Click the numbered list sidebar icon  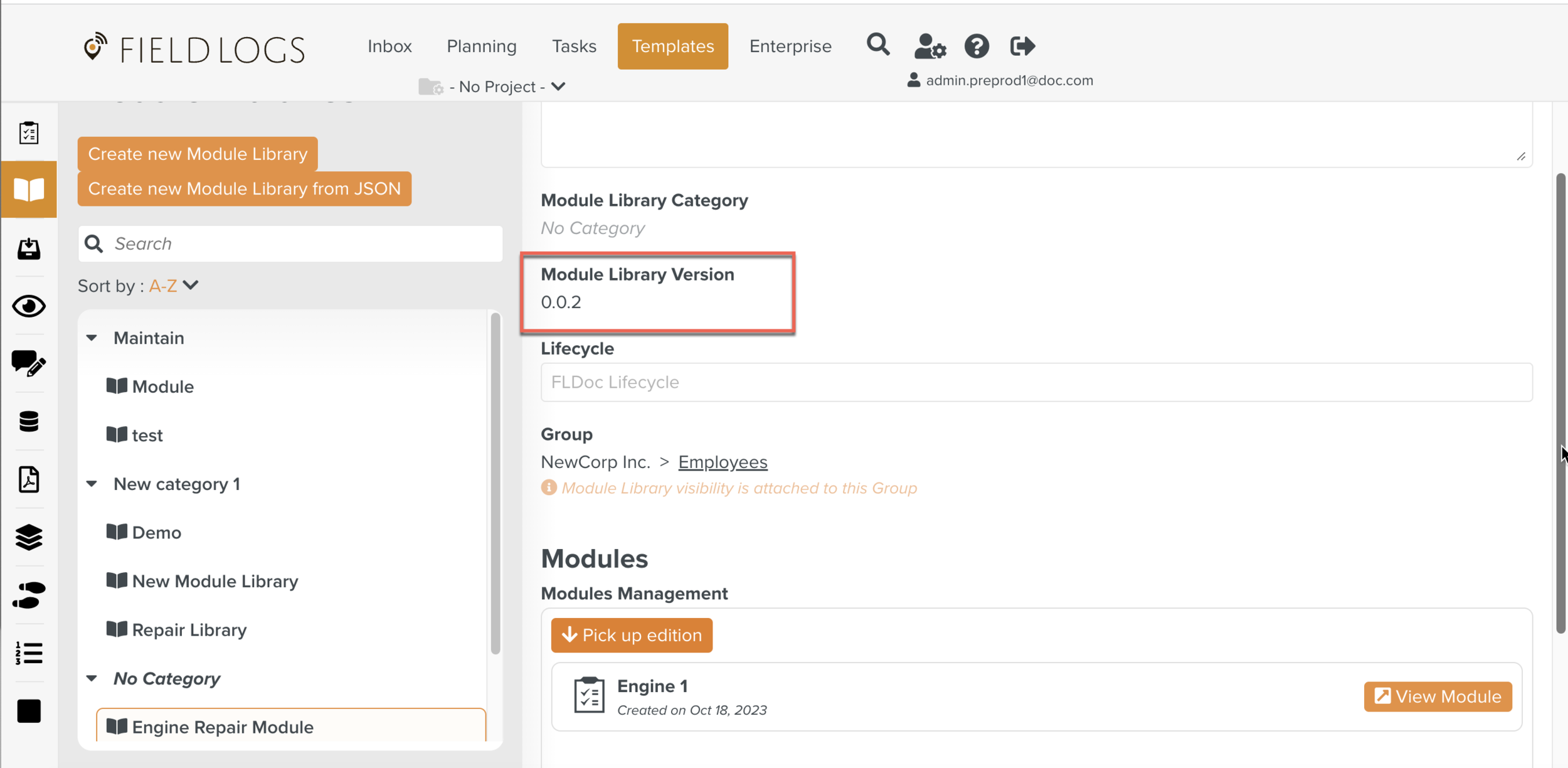[x=29, y=653]
